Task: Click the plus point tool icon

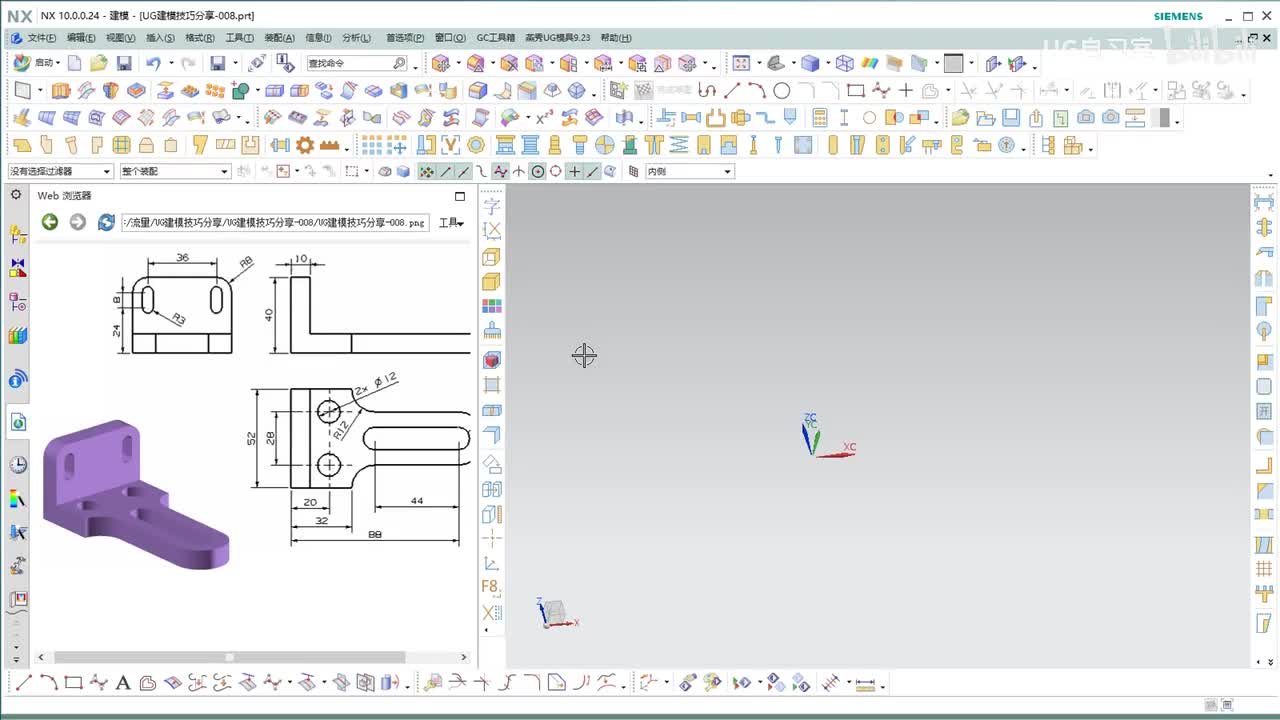Action: tap(905, 91)
